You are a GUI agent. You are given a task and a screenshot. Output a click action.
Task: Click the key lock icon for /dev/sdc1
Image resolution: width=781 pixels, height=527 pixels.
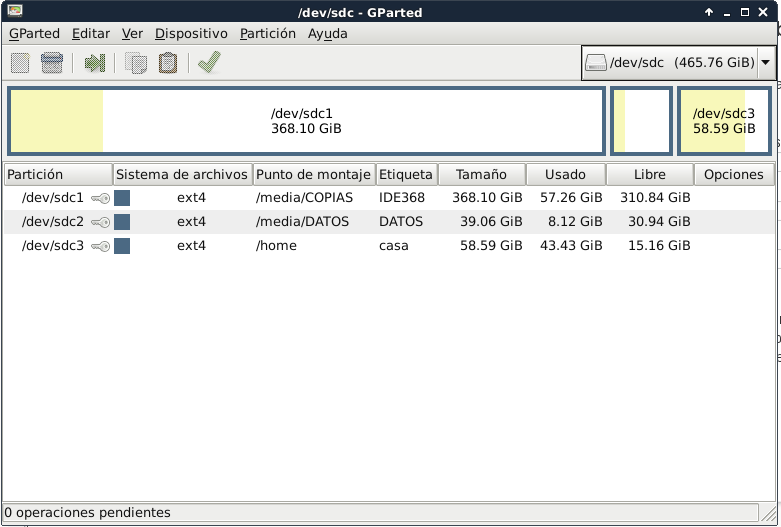(100, 198)
